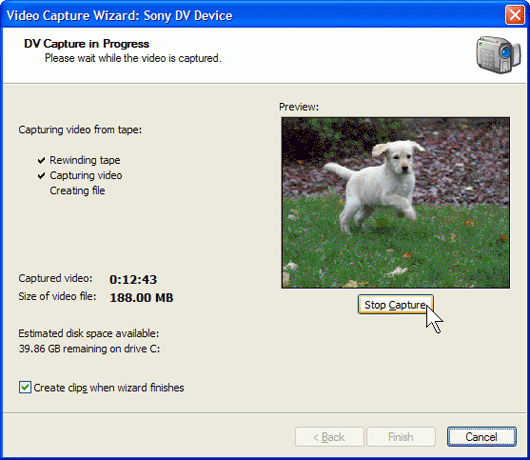Click the camcorder icon in header
Viewport: 530px width, 460px height.
click(498, 54)
